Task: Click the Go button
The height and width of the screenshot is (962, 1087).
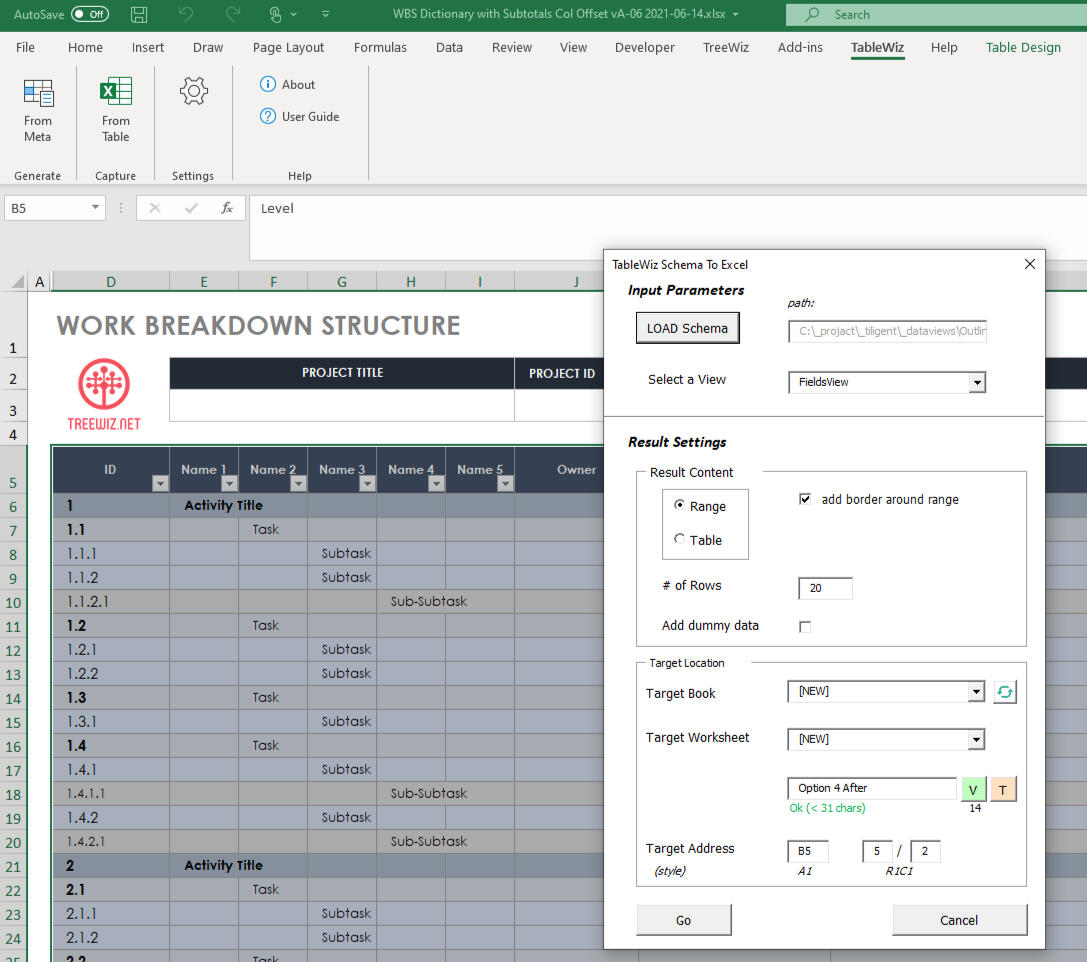Action: 684,920
